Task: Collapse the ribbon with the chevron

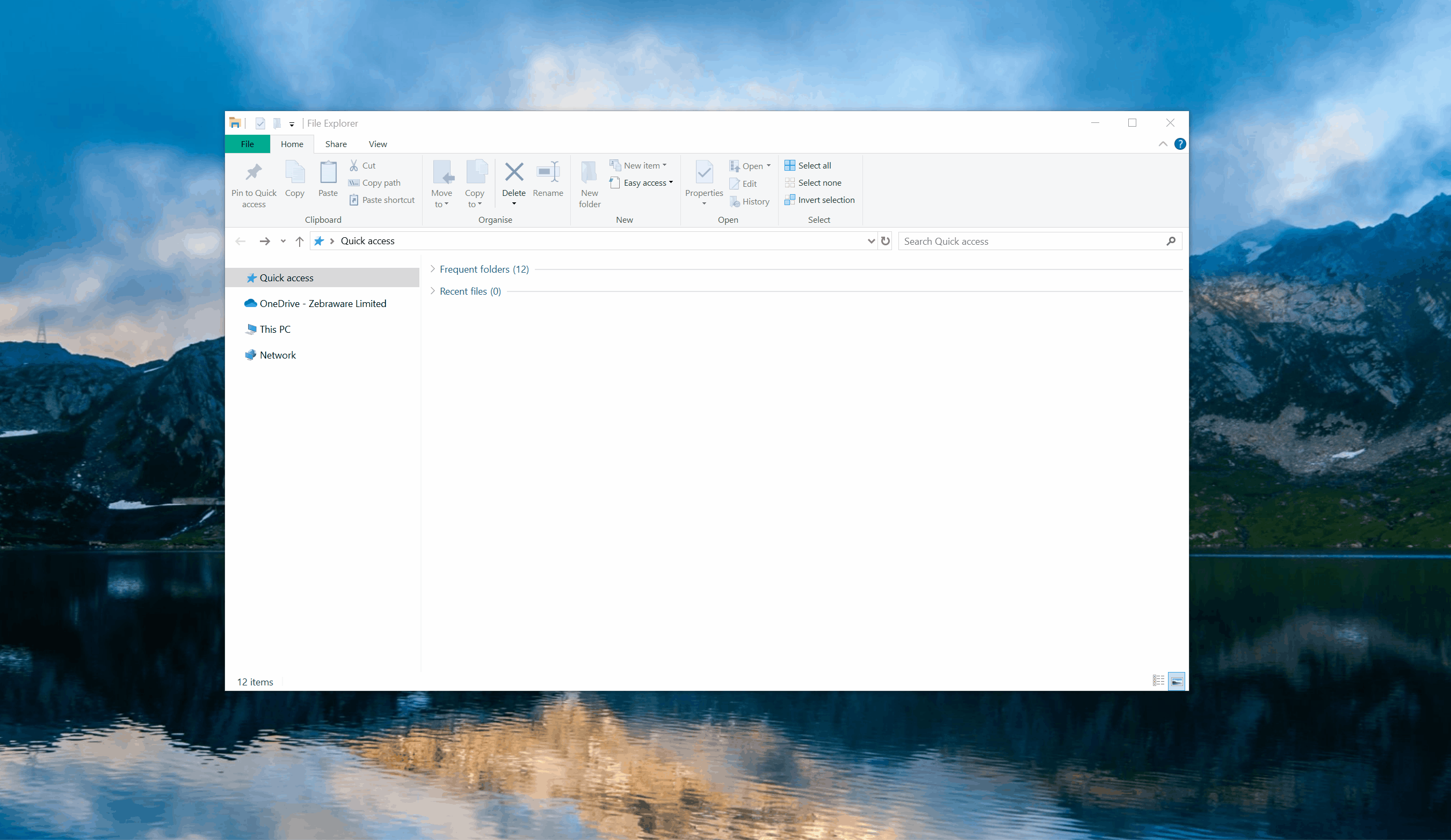Action: [1163, 144]
